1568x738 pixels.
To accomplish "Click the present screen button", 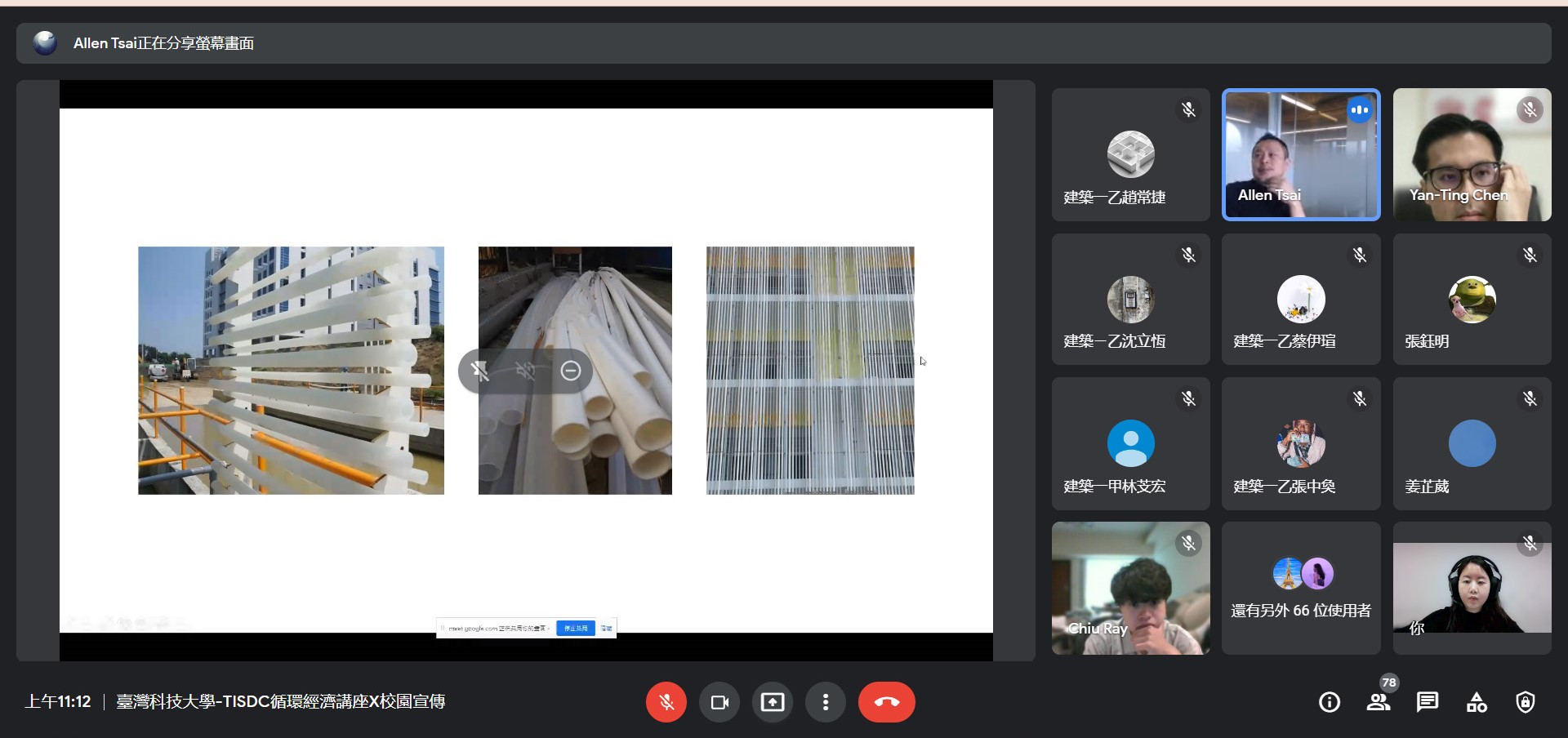I will pyautogui.click(x=773, y=702).
